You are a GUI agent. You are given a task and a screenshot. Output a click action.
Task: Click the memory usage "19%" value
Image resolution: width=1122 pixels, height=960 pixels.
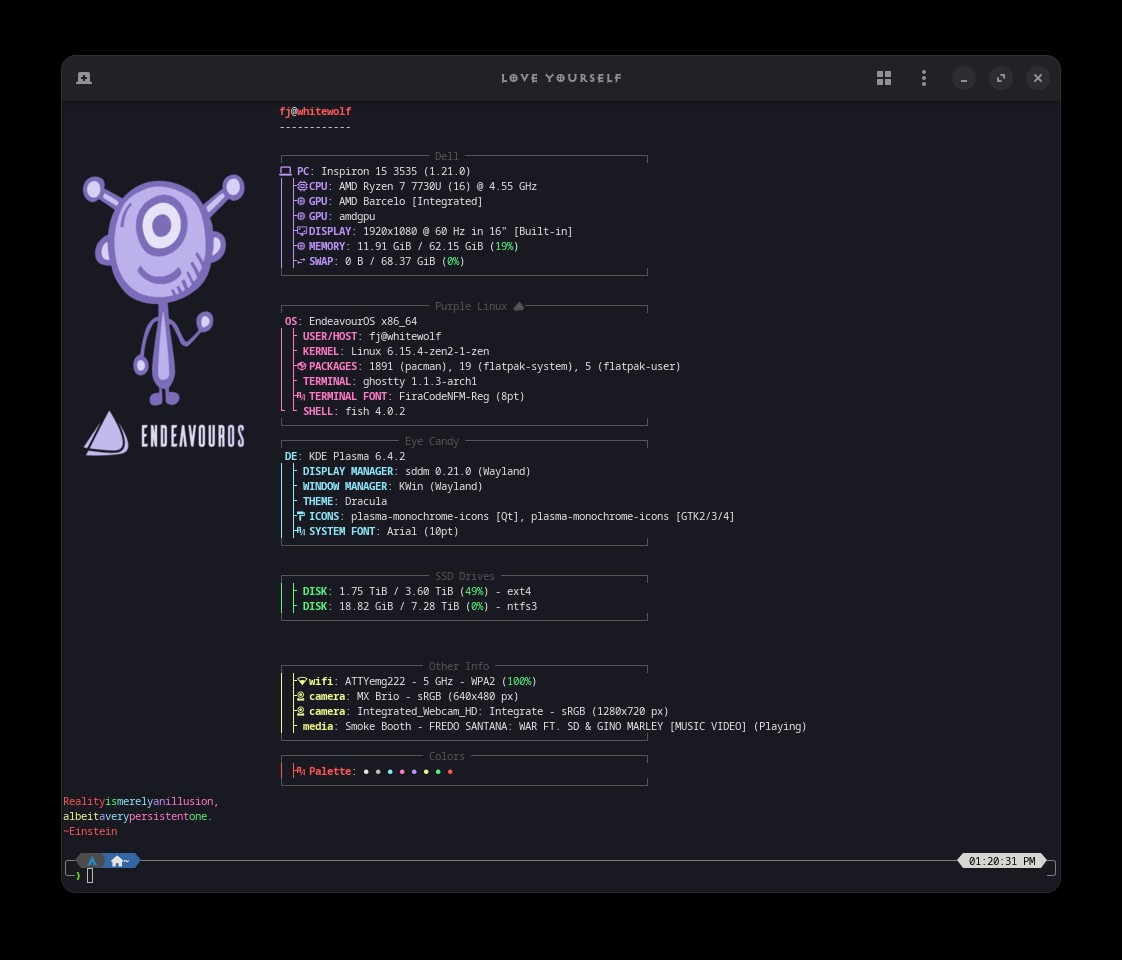click(x=504, y=247)
